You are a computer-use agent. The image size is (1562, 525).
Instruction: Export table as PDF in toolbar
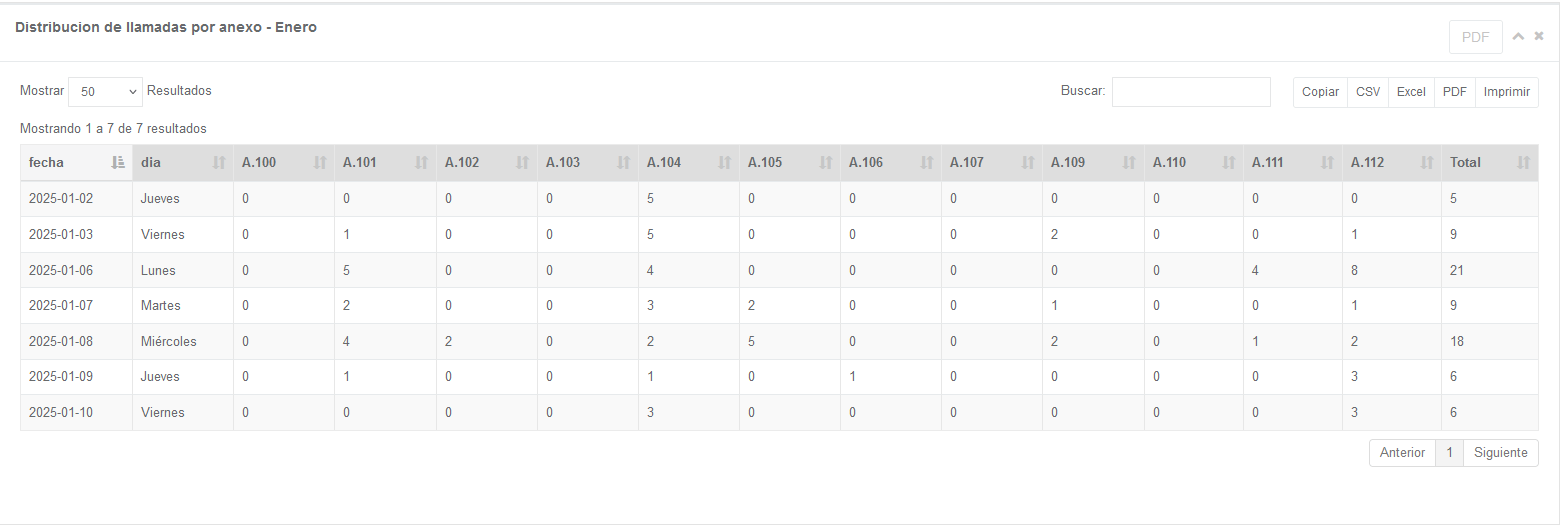point(1455,92)
